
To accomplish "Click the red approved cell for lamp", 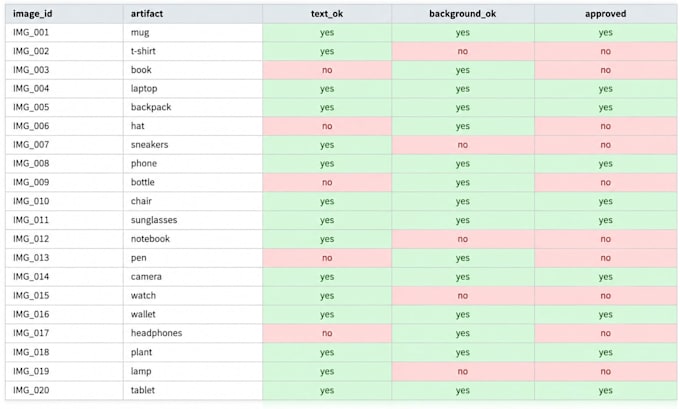I will pos(605,371).
